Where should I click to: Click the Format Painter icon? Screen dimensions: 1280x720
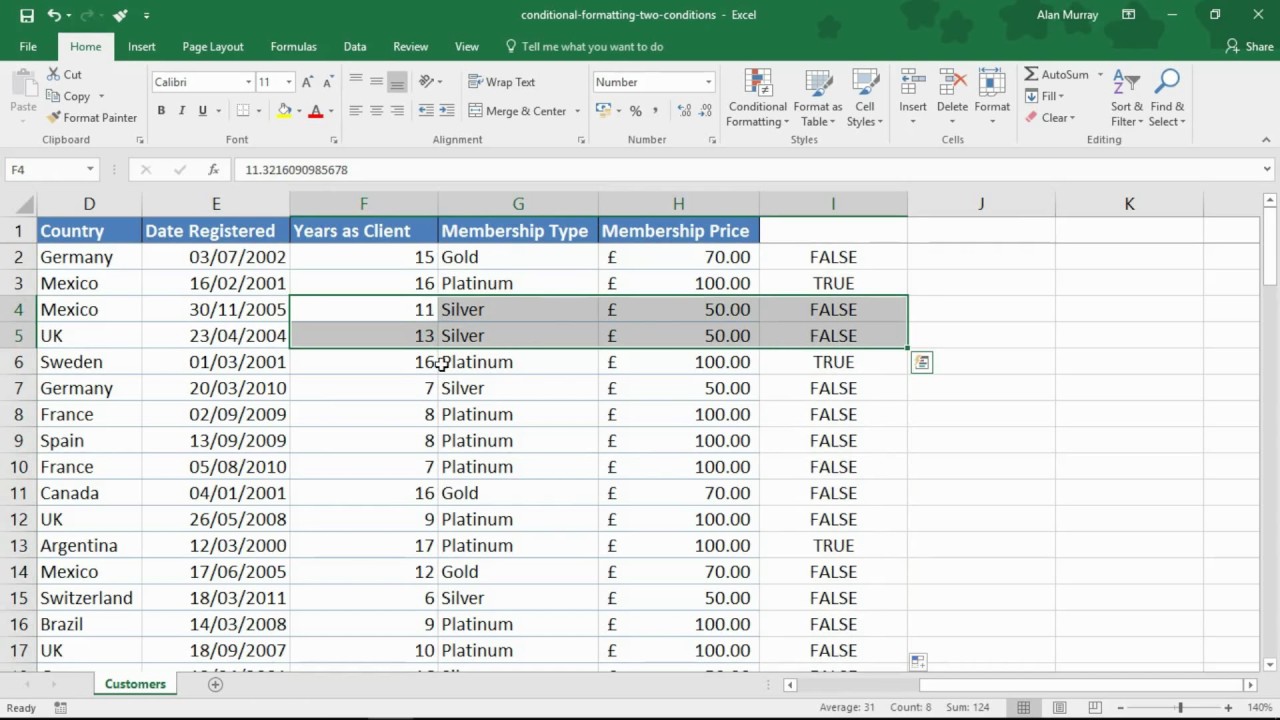(54, 117)
